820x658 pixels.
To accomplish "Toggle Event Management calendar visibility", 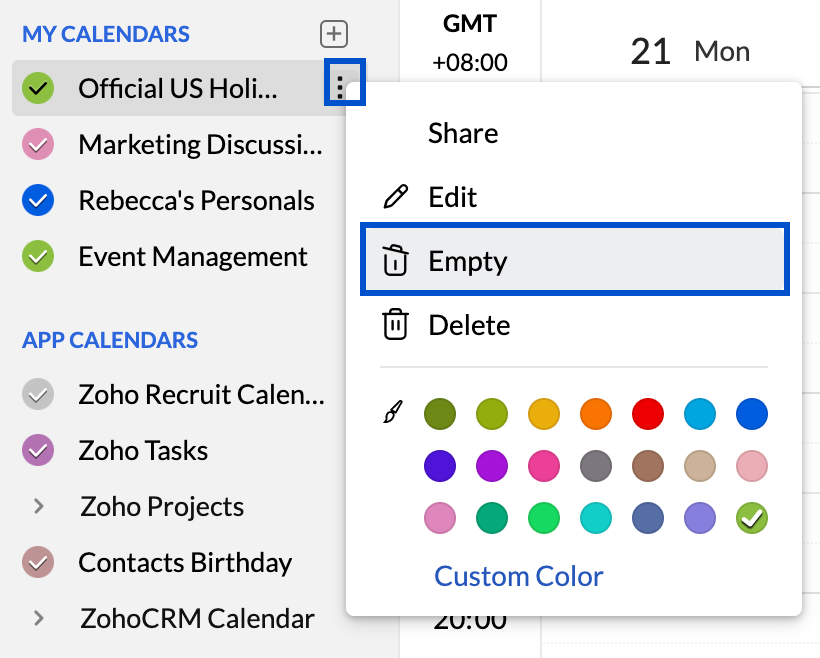I will tap(38, 257).
